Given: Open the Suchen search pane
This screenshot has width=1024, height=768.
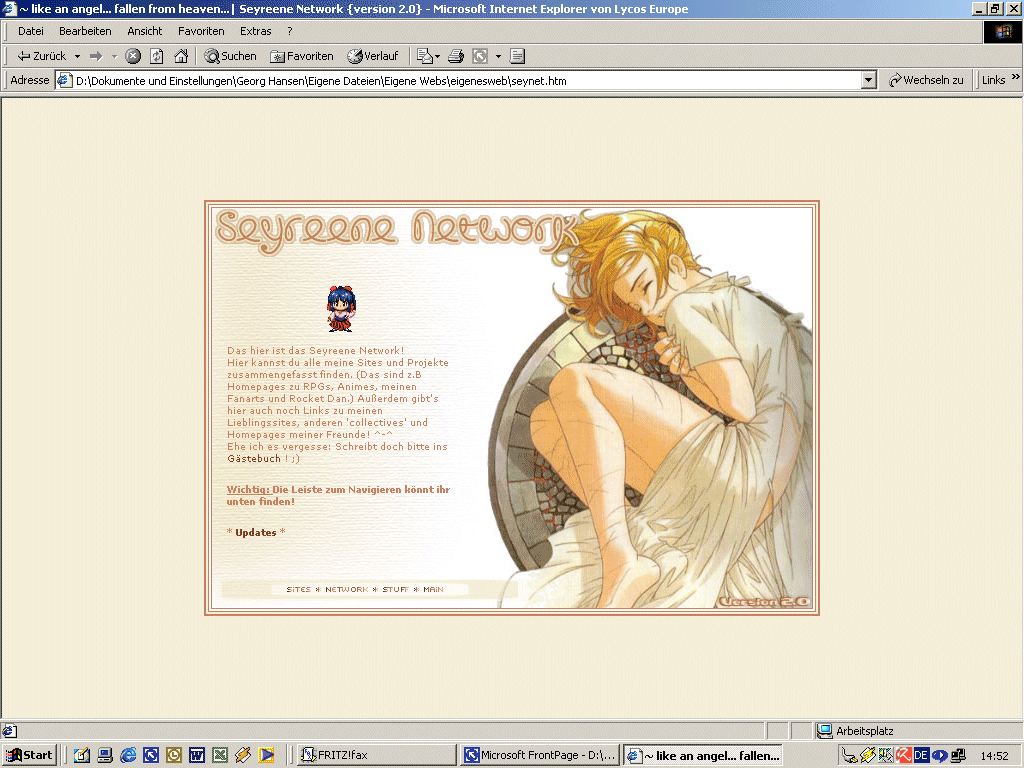Looking at the screenshot, I should (230, 56).
